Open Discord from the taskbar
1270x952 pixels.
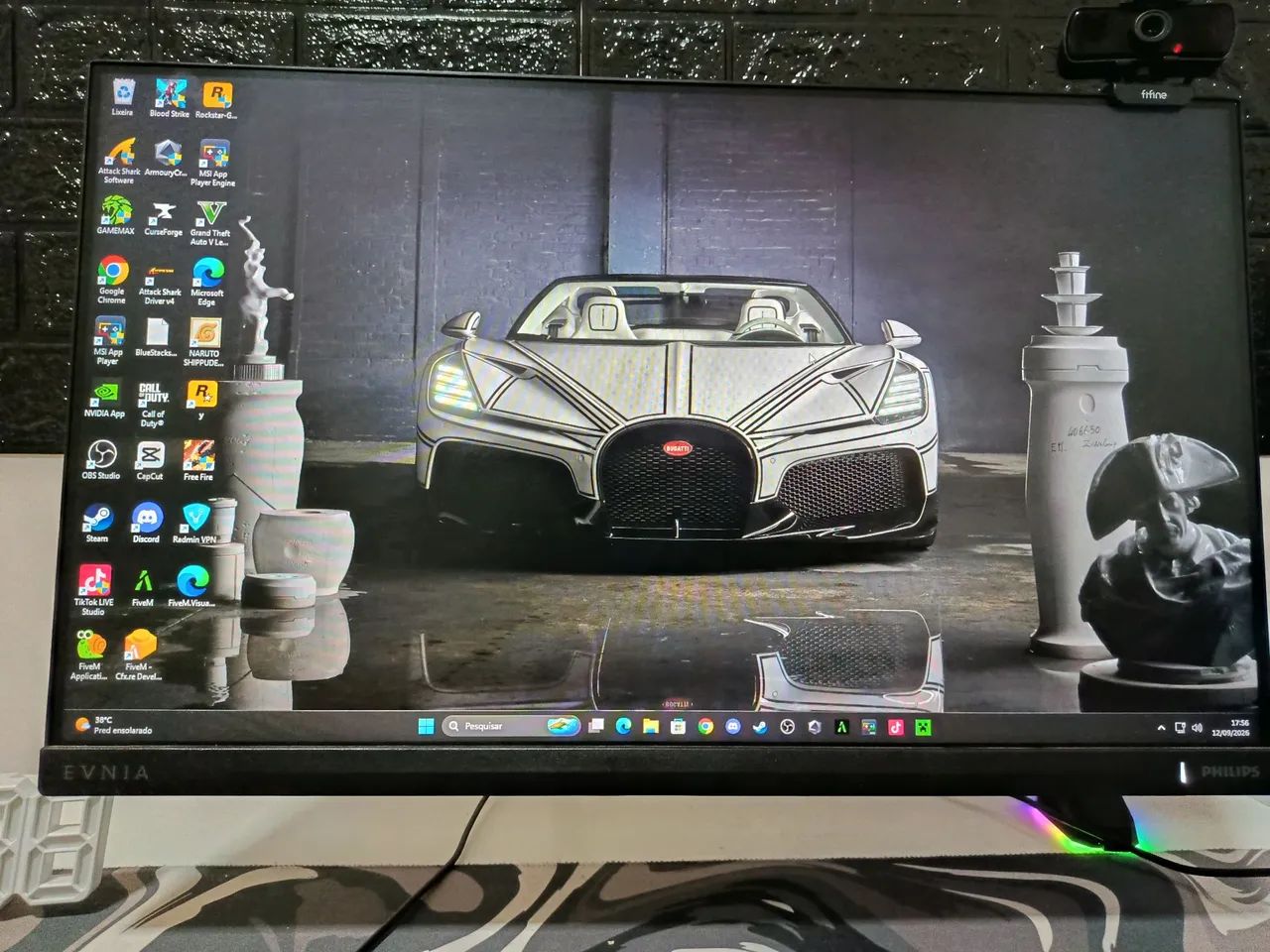tap(732, 727)
